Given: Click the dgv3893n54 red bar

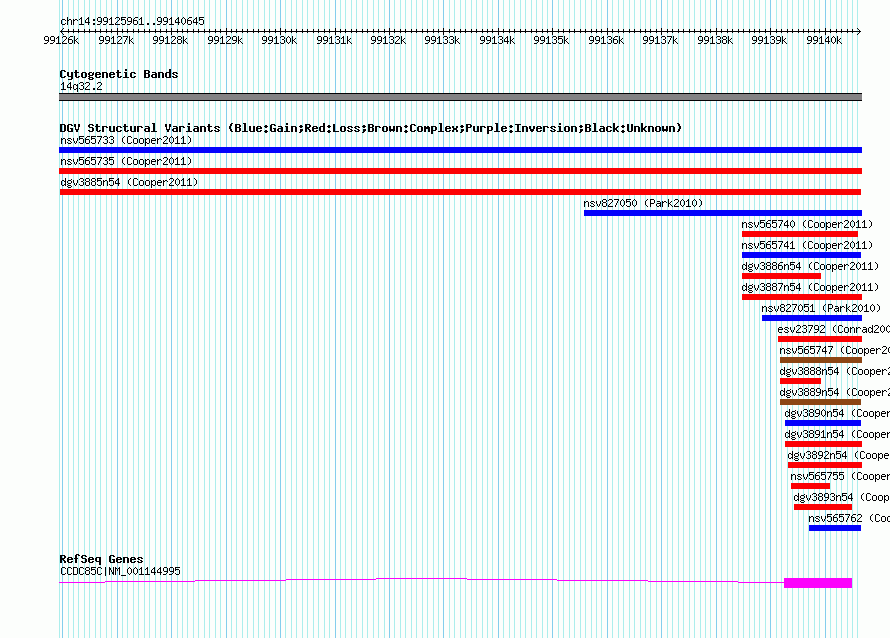Looking at the screenshot, I should coord(822,507).
